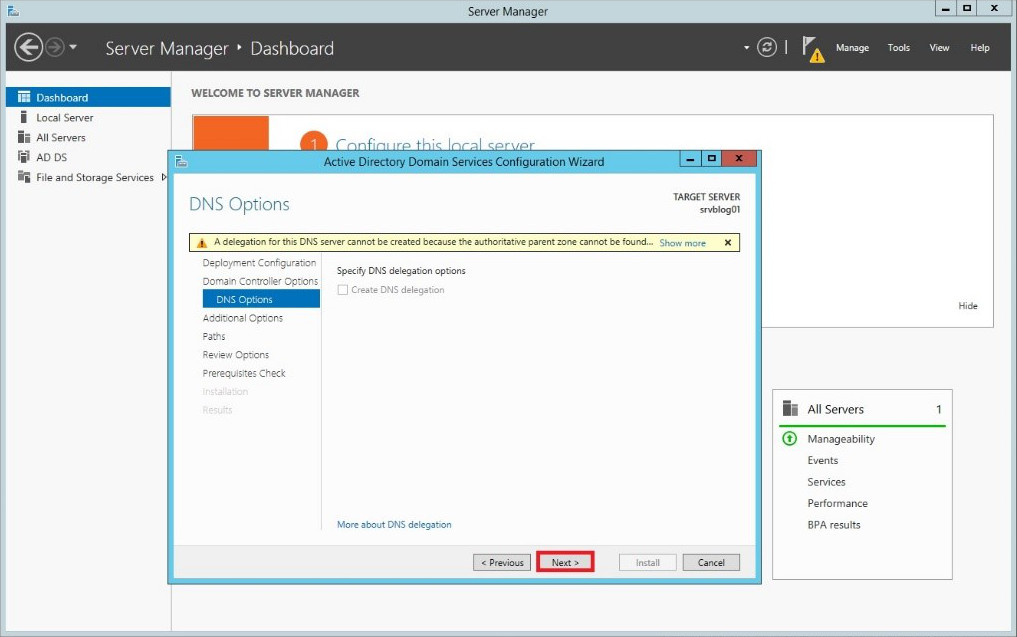The image size is (1017, 637).
Task: Expand File and Storage Services arrow
Action: [164, 177]
